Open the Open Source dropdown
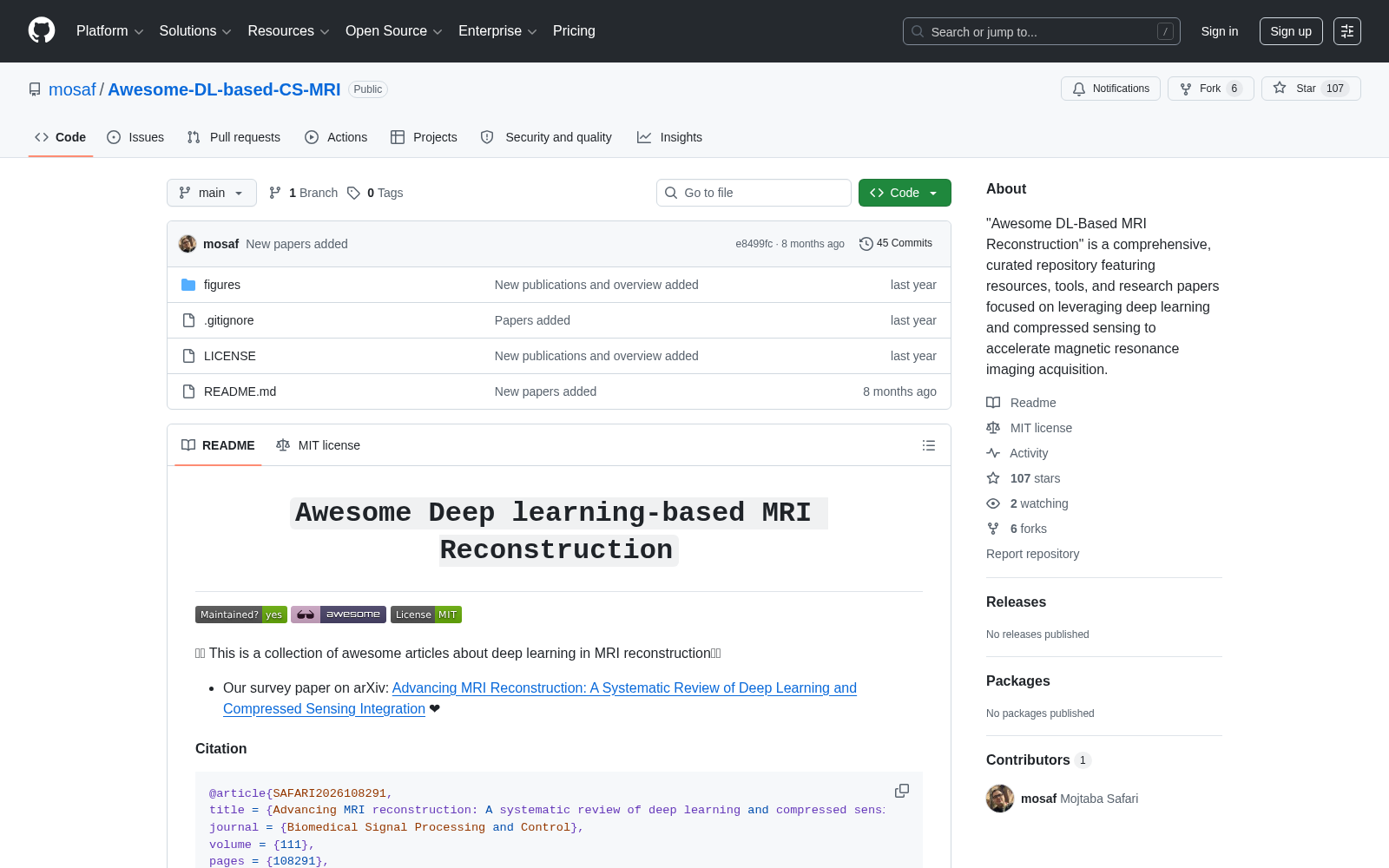The width and height of the screenshot is (1389, 868). (x=394, y=31)
